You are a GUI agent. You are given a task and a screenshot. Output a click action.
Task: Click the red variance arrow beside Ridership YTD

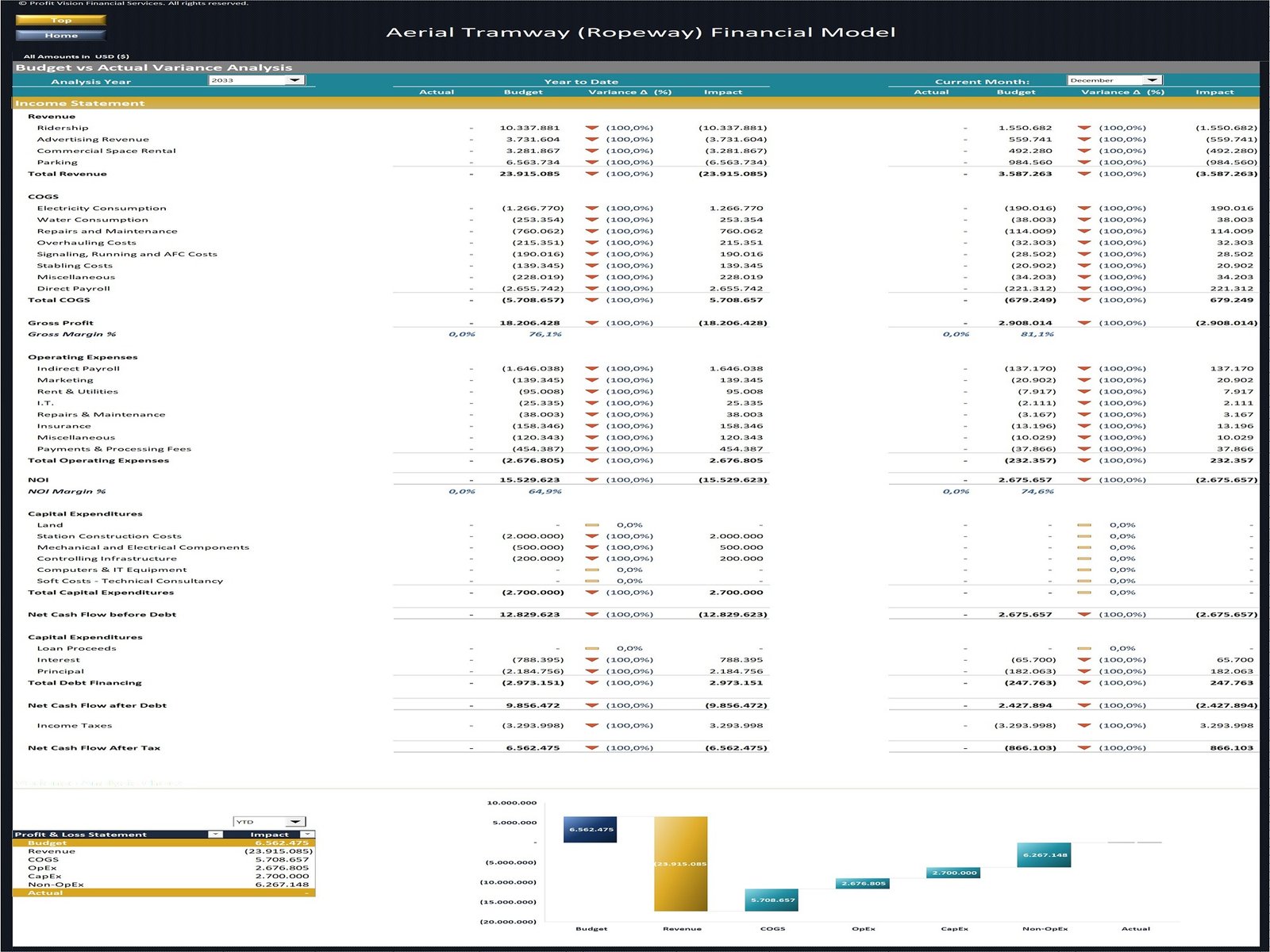pyautogui.click(x=591, y=127)
